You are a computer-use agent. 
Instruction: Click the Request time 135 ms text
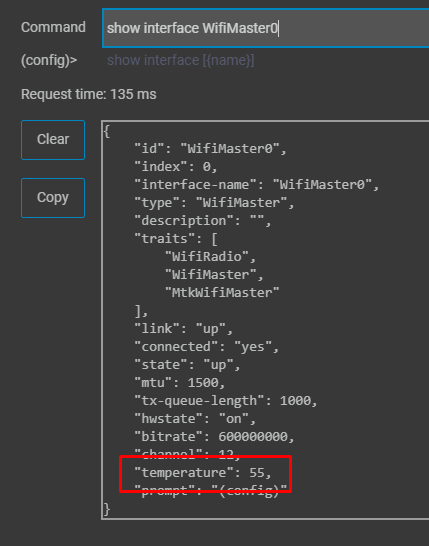click(x=88, y=94)
